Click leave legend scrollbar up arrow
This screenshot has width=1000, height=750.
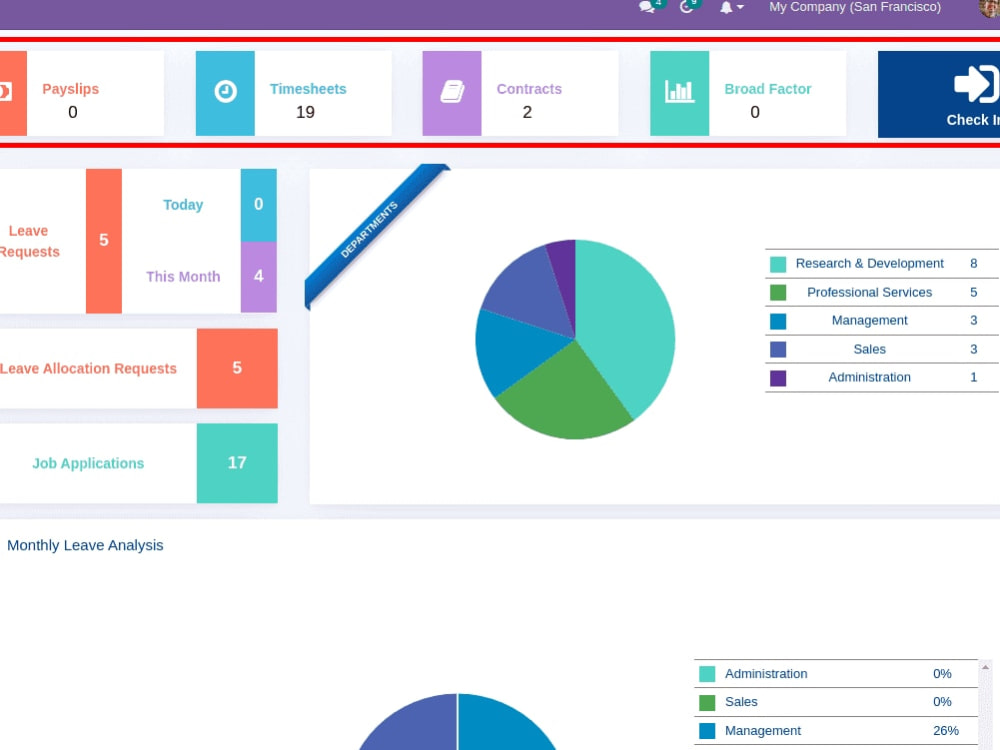pos(985,667)
